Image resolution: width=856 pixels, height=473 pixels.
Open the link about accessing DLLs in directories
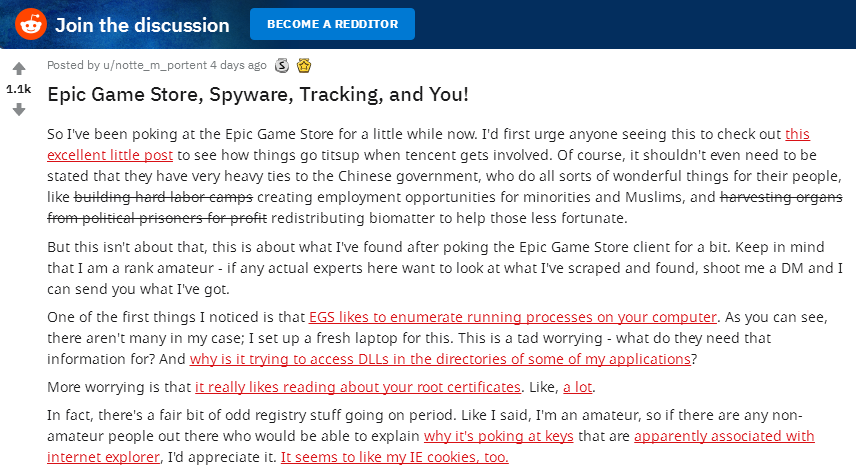point(440,359)
